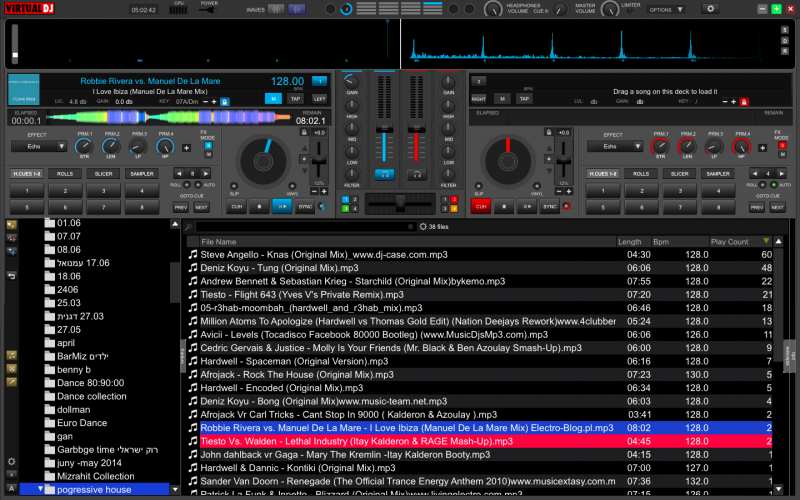Click PREV goto cue on right deck
Image resolution: width=800 pixels, height=500 pixels.
(x=757, y=208)
